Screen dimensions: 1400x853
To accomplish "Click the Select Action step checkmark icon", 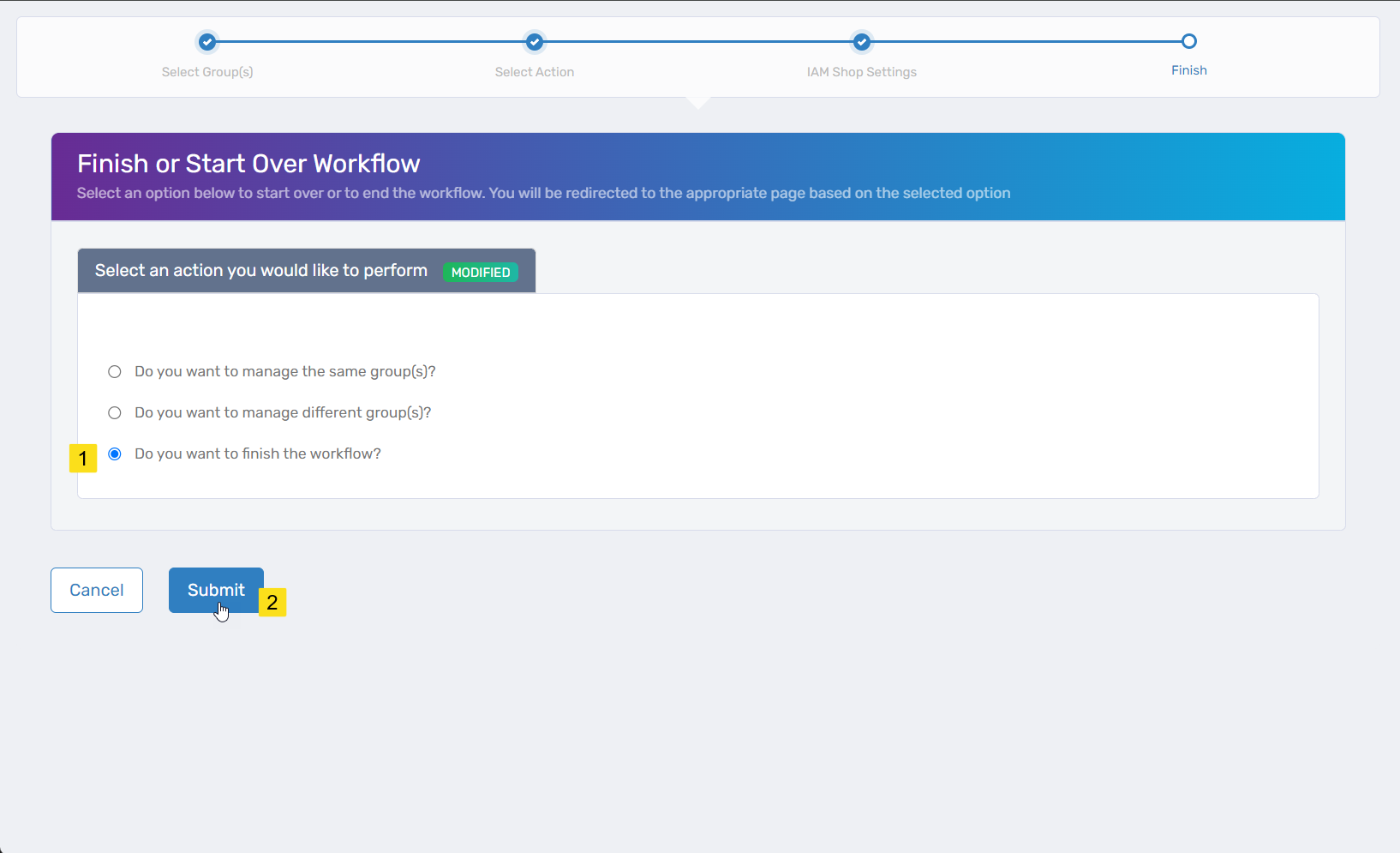I will point(535,42).
